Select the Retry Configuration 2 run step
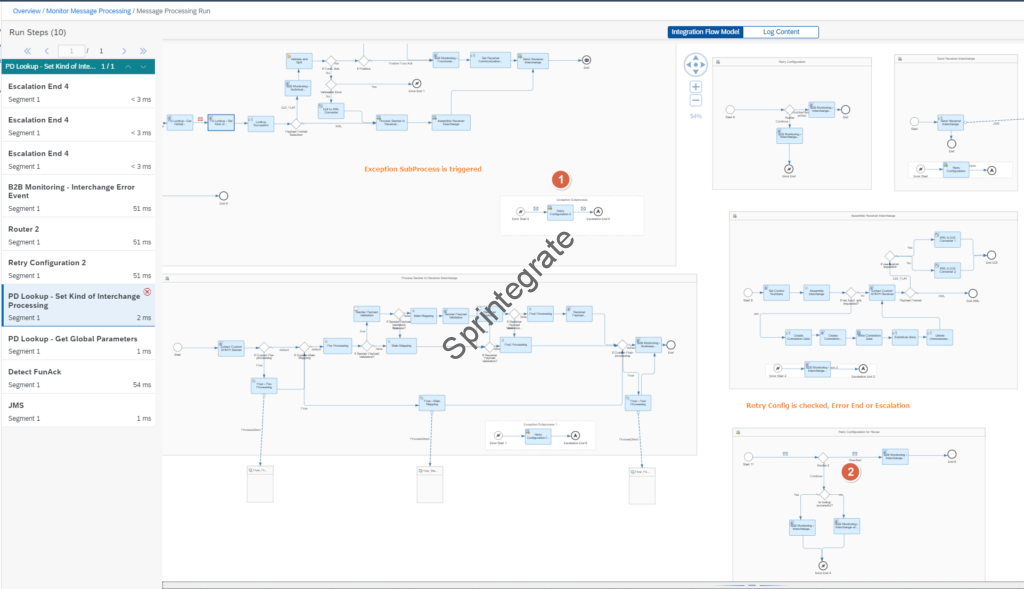 click(x=78, y=268)
